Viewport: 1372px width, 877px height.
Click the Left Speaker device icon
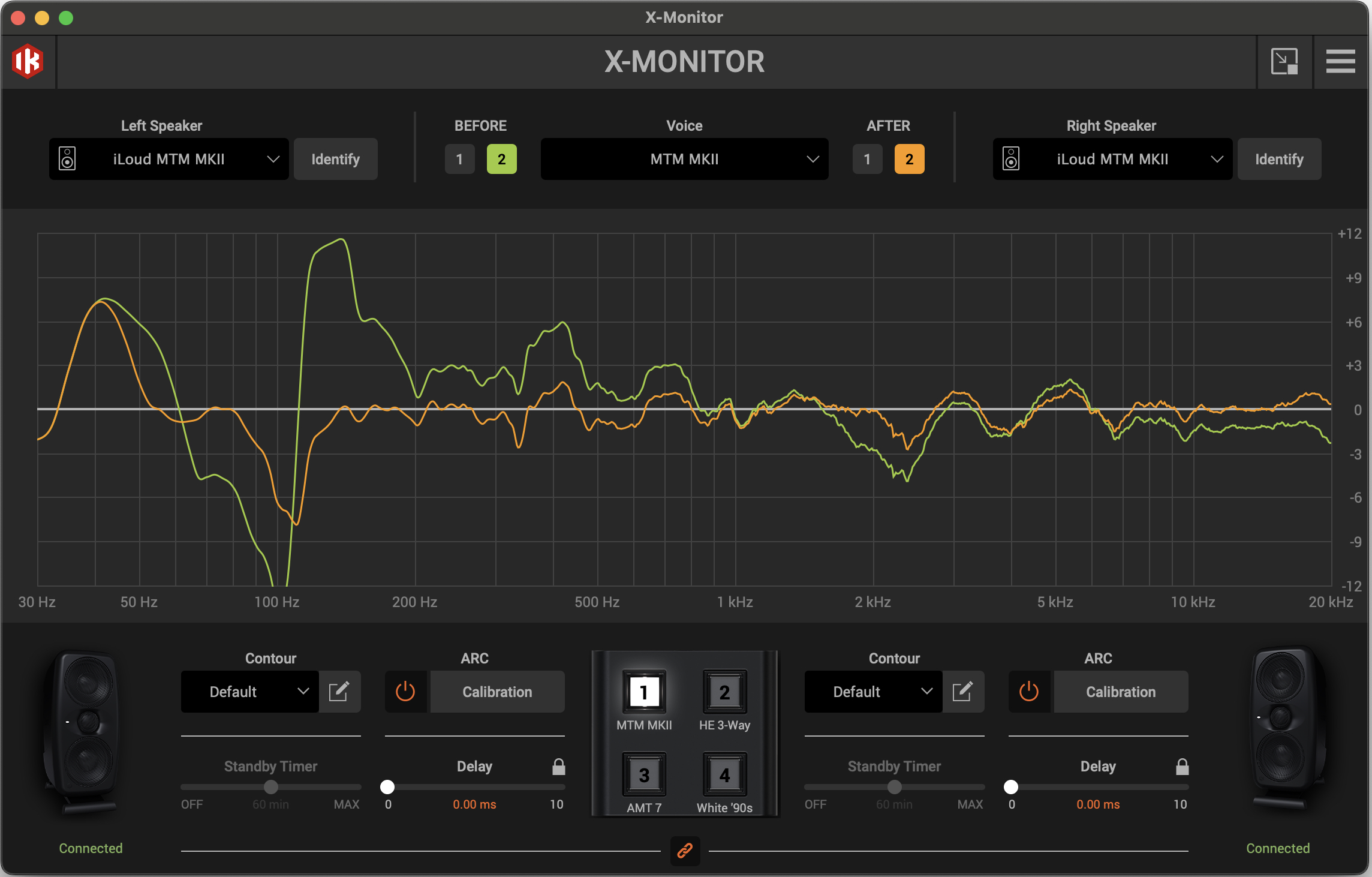tap(67, 159)
